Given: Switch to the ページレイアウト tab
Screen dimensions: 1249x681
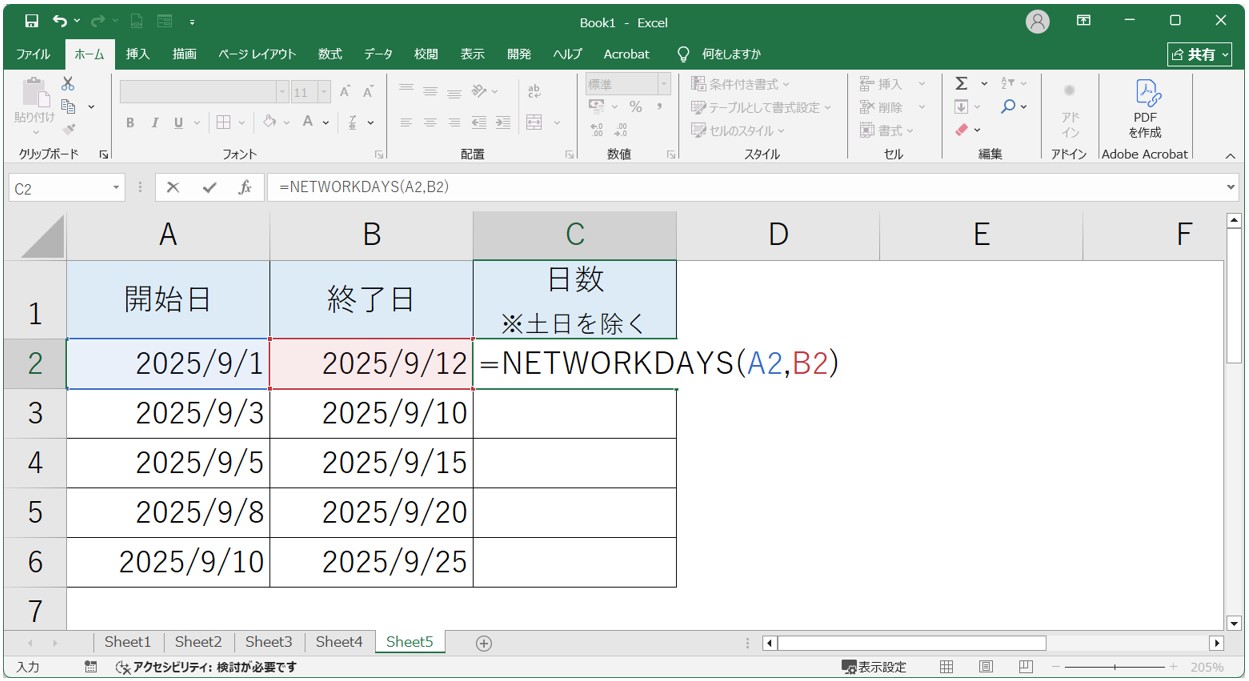Looking at the screenshot, I should point(257,54).
